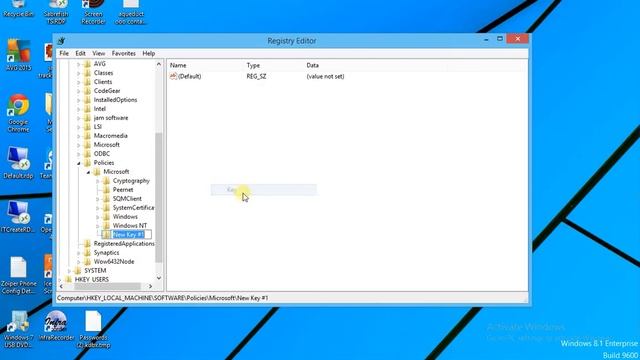Open the Help menu
The height and width of the screenshot is (360, 640).
pyautogui.click(x=149, y=53)
